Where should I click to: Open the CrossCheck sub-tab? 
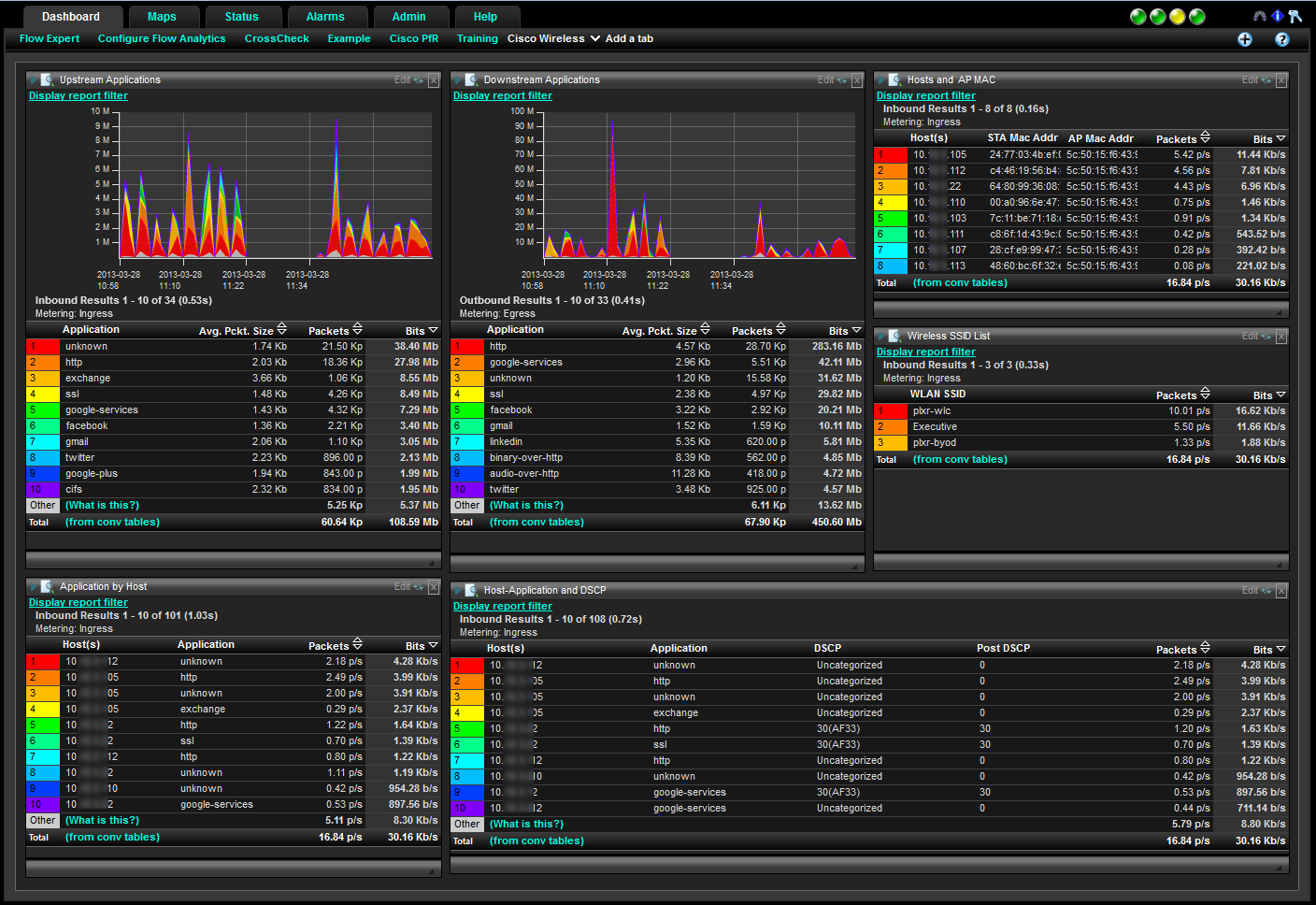277,38
